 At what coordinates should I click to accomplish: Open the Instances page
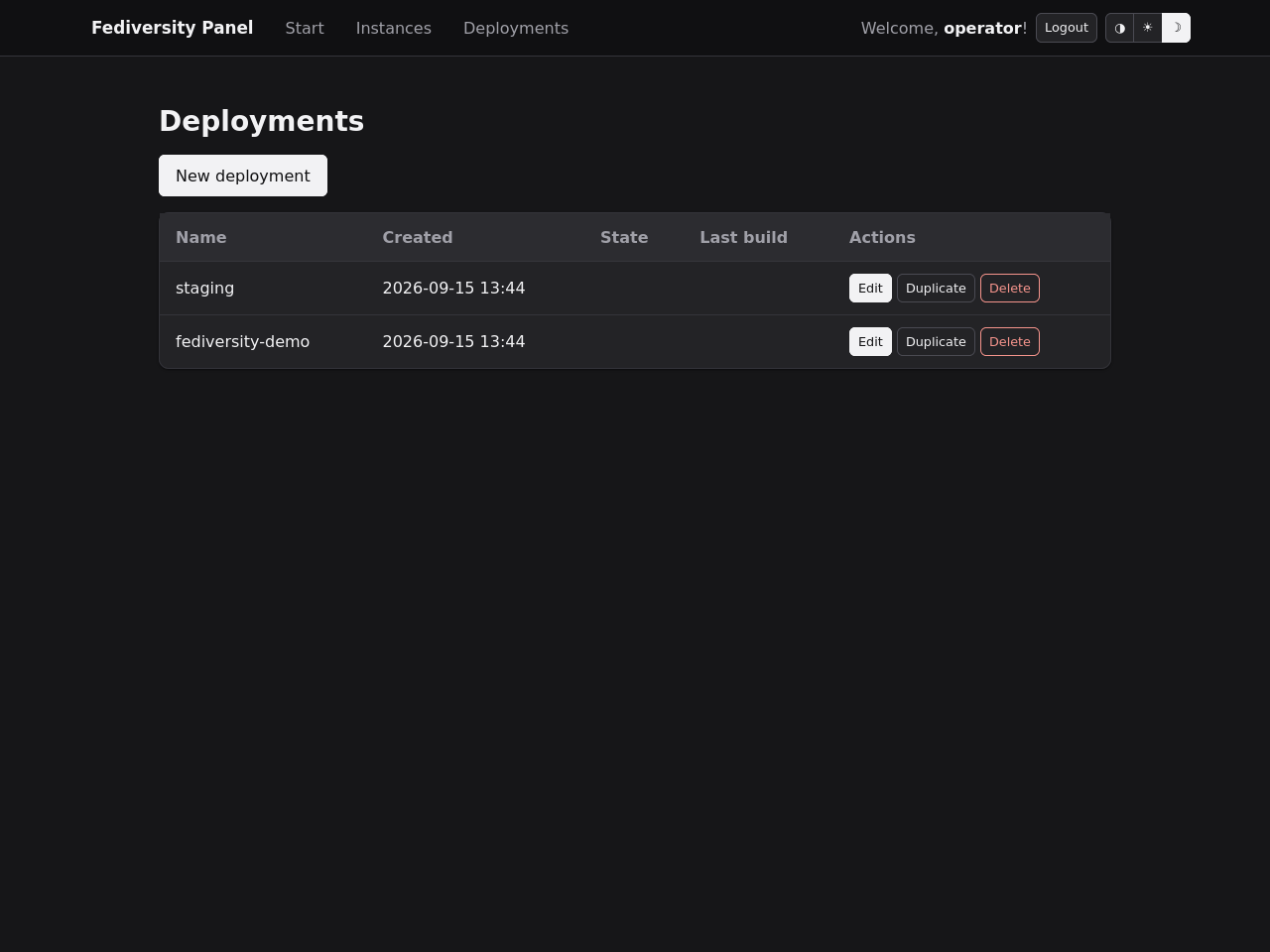coord(394,28)
